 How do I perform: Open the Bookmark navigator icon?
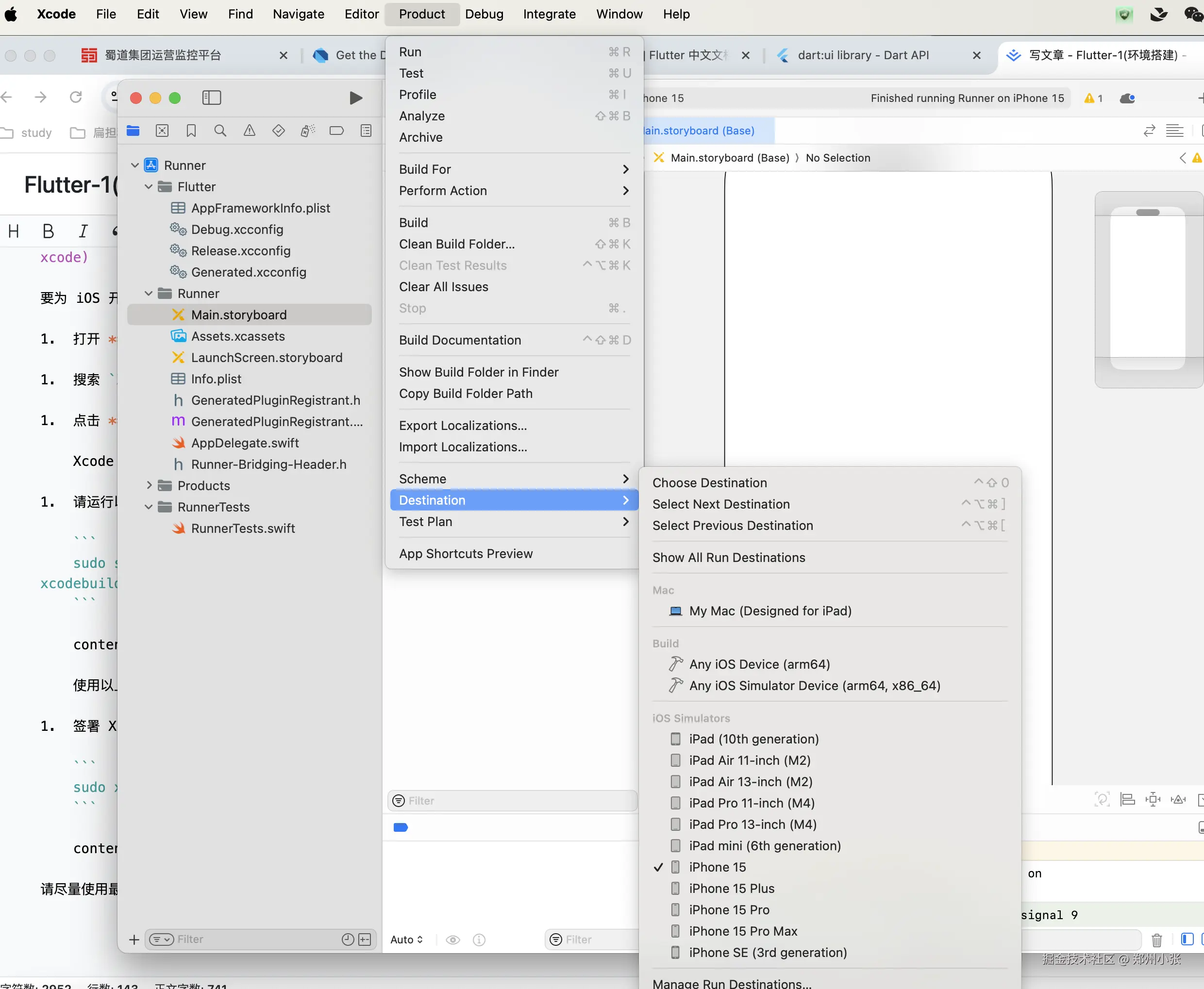[x=191, y=131]
